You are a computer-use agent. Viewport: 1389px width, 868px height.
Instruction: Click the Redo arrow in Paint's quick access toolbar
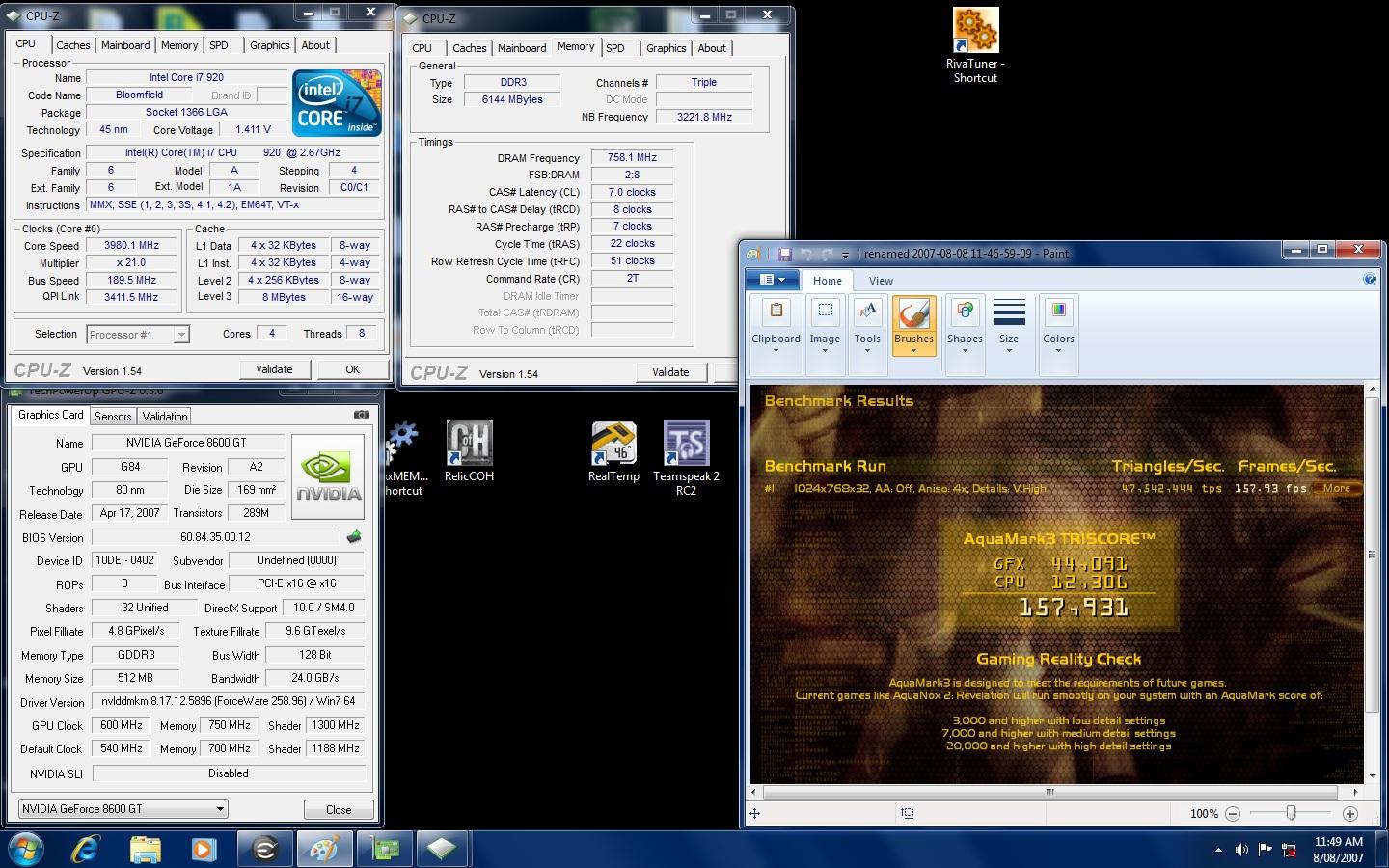pyautogui.click(x=827, y=254)
